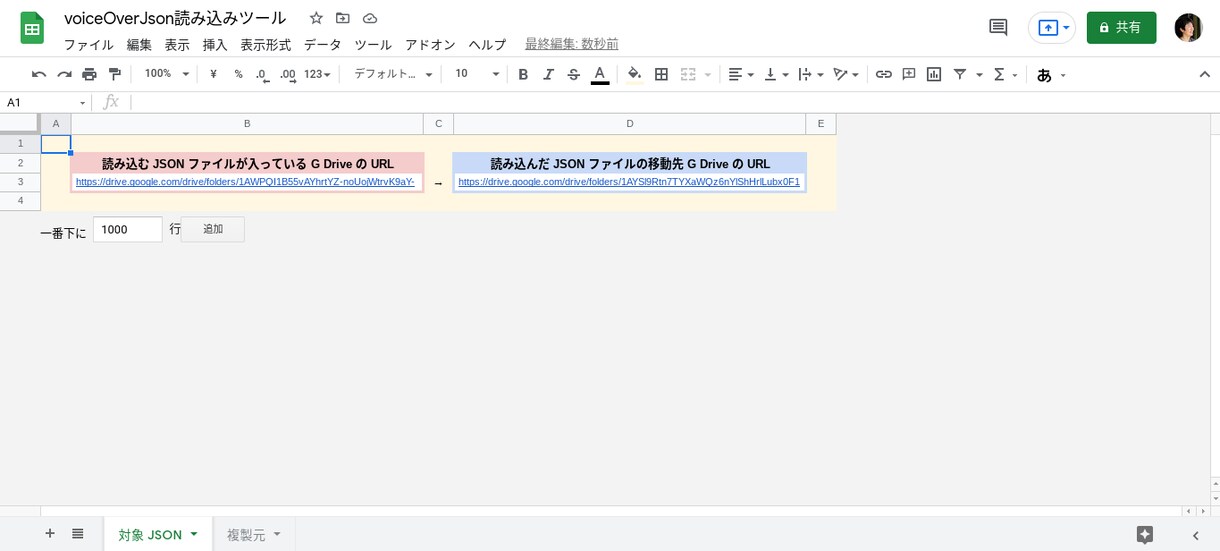1220x551 pixels.
Task: Open the 表示 menu
Action: [x=177, y=45]
